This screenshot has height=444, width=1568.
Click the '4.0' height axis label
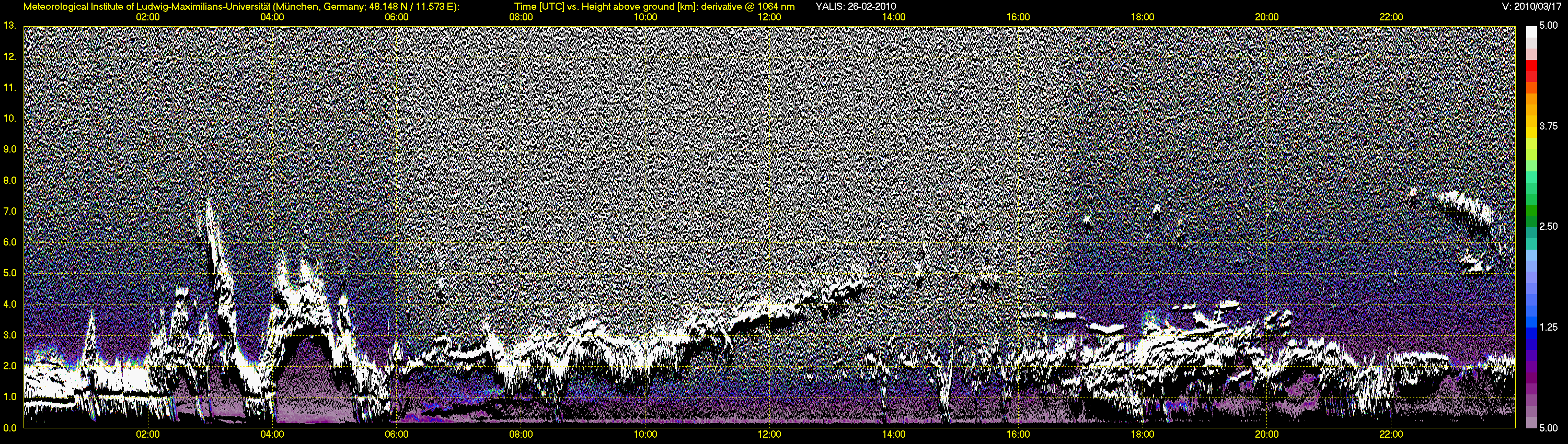tap(10, 304)
